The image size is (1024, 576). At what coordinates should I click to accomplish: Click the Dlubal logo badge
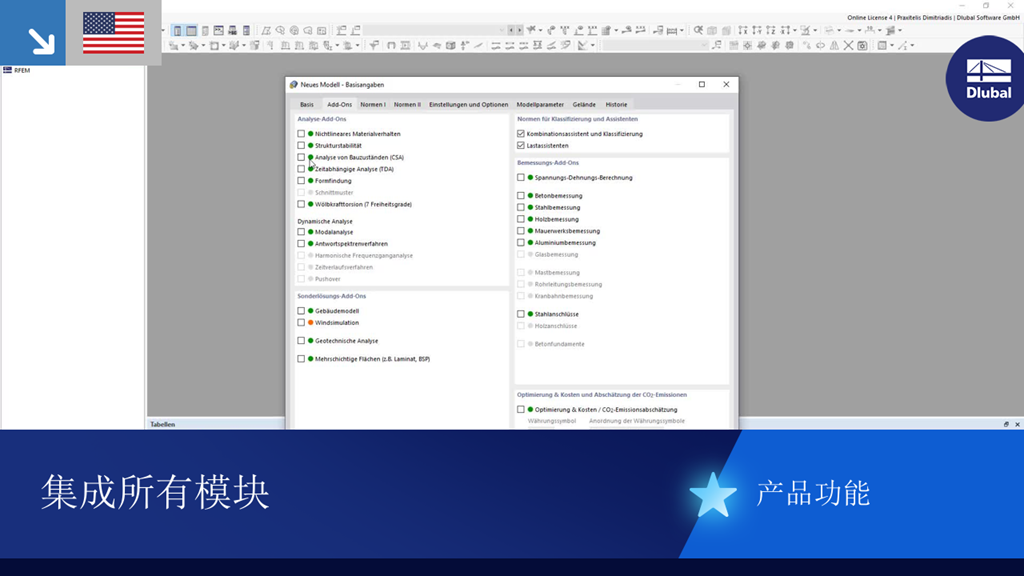coord(987,78)
